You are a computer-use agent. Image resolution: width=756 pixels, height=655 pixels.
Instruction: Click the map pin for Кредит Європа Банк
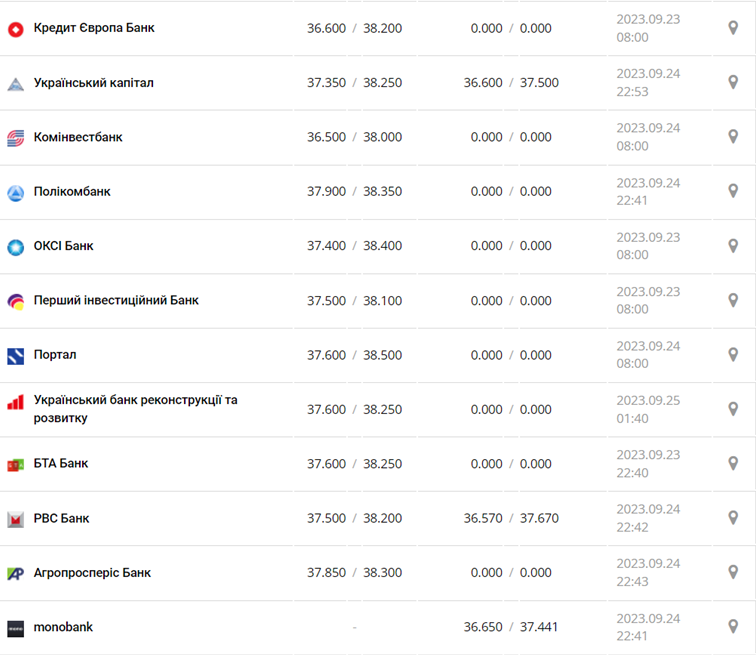coord(733,28)
